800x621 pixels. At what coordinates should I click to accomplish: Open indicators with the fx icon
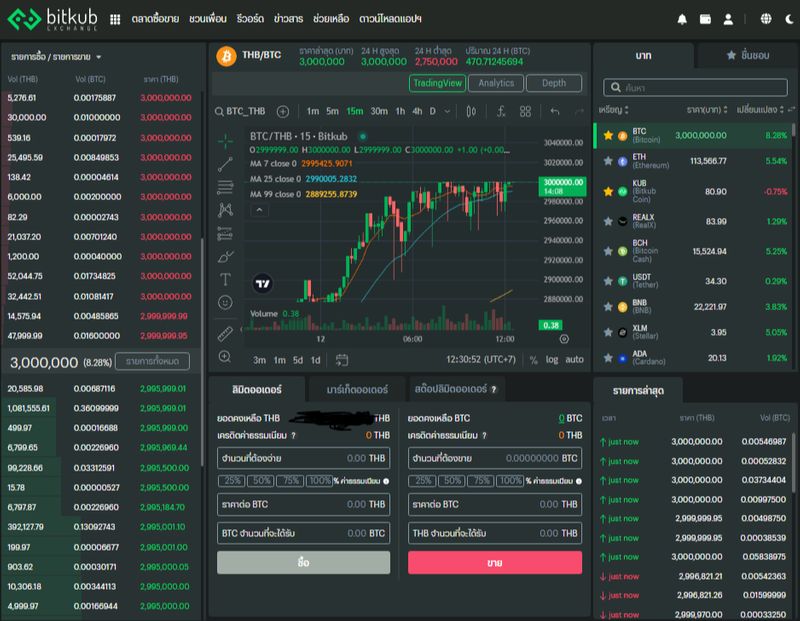point(501,111)
